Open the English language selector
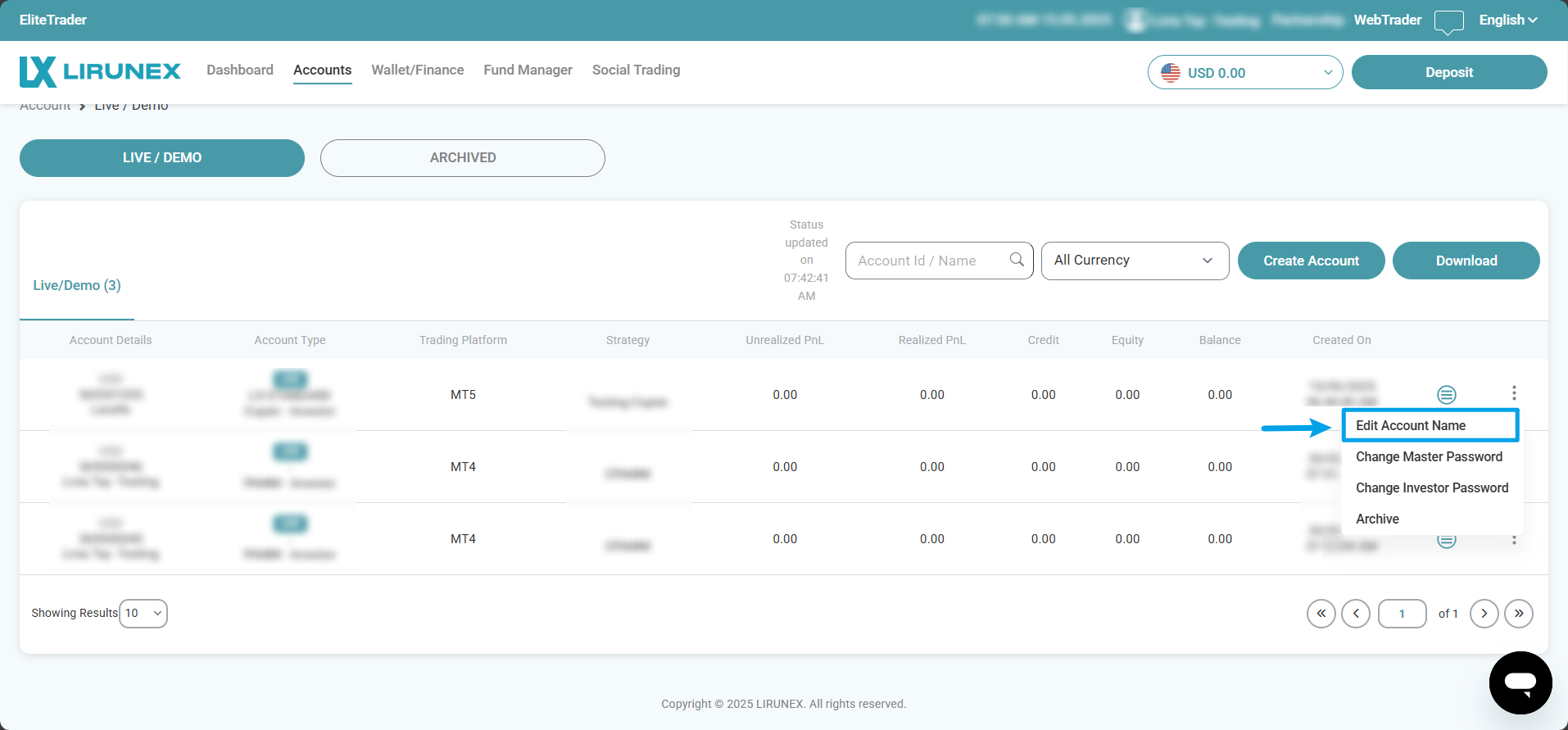This screenshot has width=1568, height=730. (1507, 20)
